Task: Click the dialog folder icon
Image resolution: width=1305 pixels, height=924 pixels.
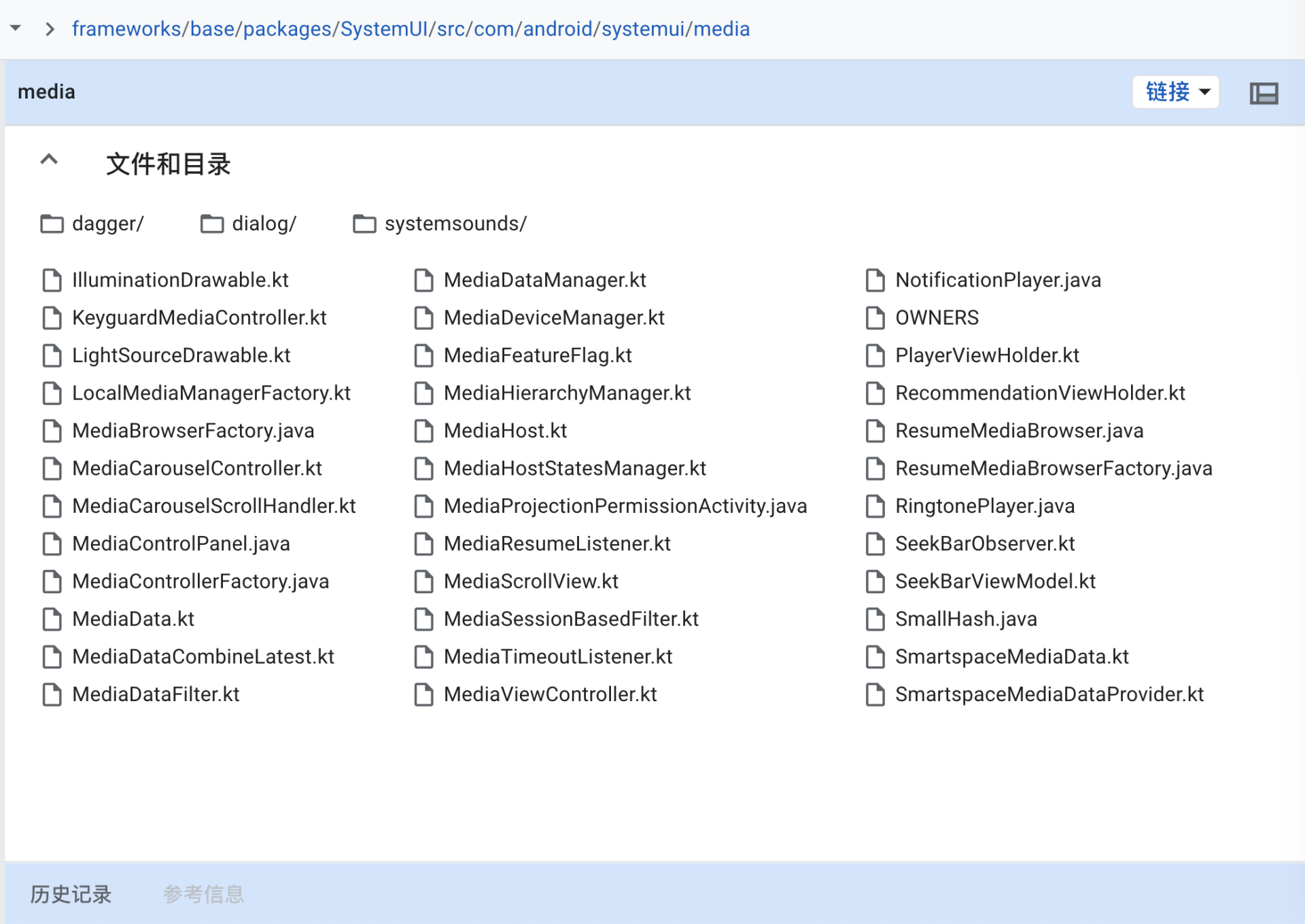Action: (x=212, y=224)
